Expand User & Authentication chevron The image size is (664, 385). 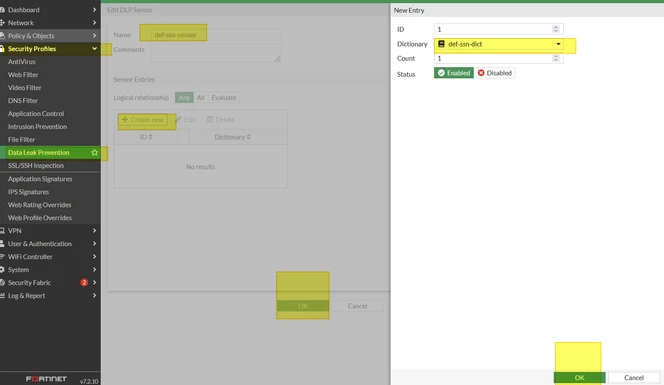coord(94,244)
